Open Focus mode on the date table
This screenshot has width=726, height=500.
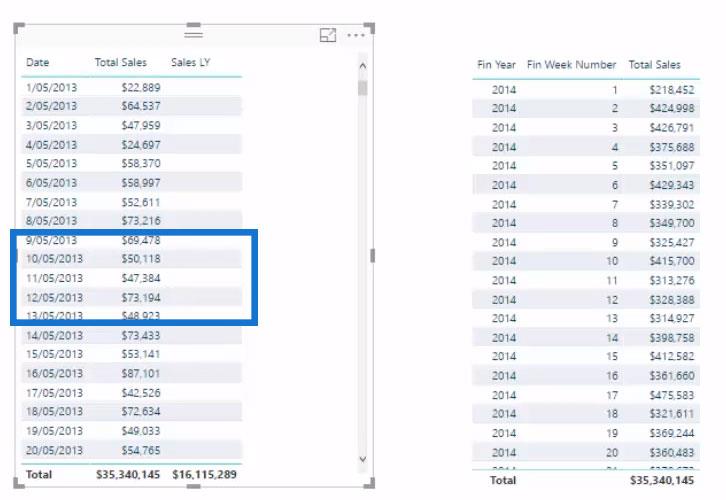pyautogui.click(x=328, y=35)
